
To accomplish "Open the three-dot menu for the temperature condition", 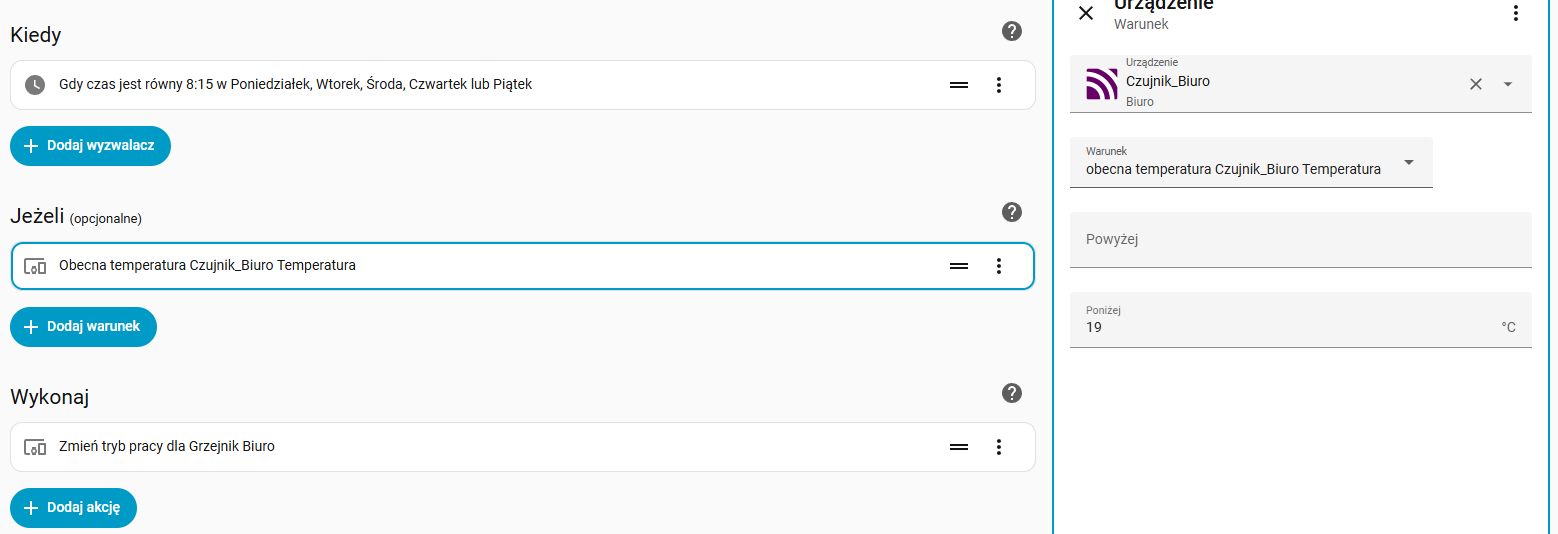I will pyautogui.click(x=998, y=266).
